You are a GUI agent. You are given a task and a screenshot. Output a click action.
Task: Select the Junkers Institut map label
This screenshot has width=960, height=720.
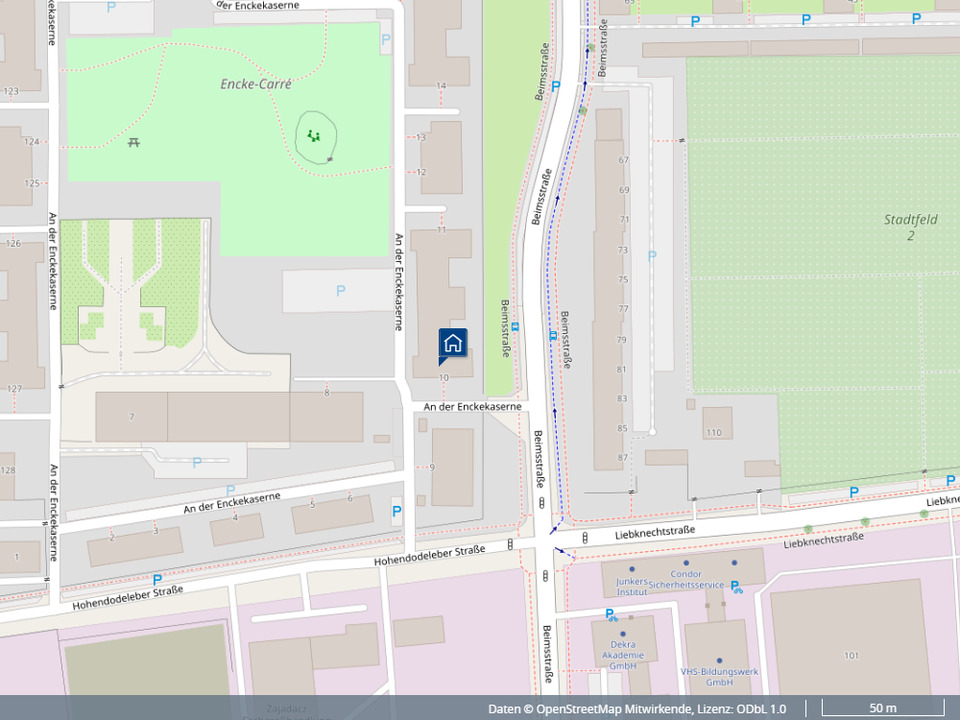[631, 586]
